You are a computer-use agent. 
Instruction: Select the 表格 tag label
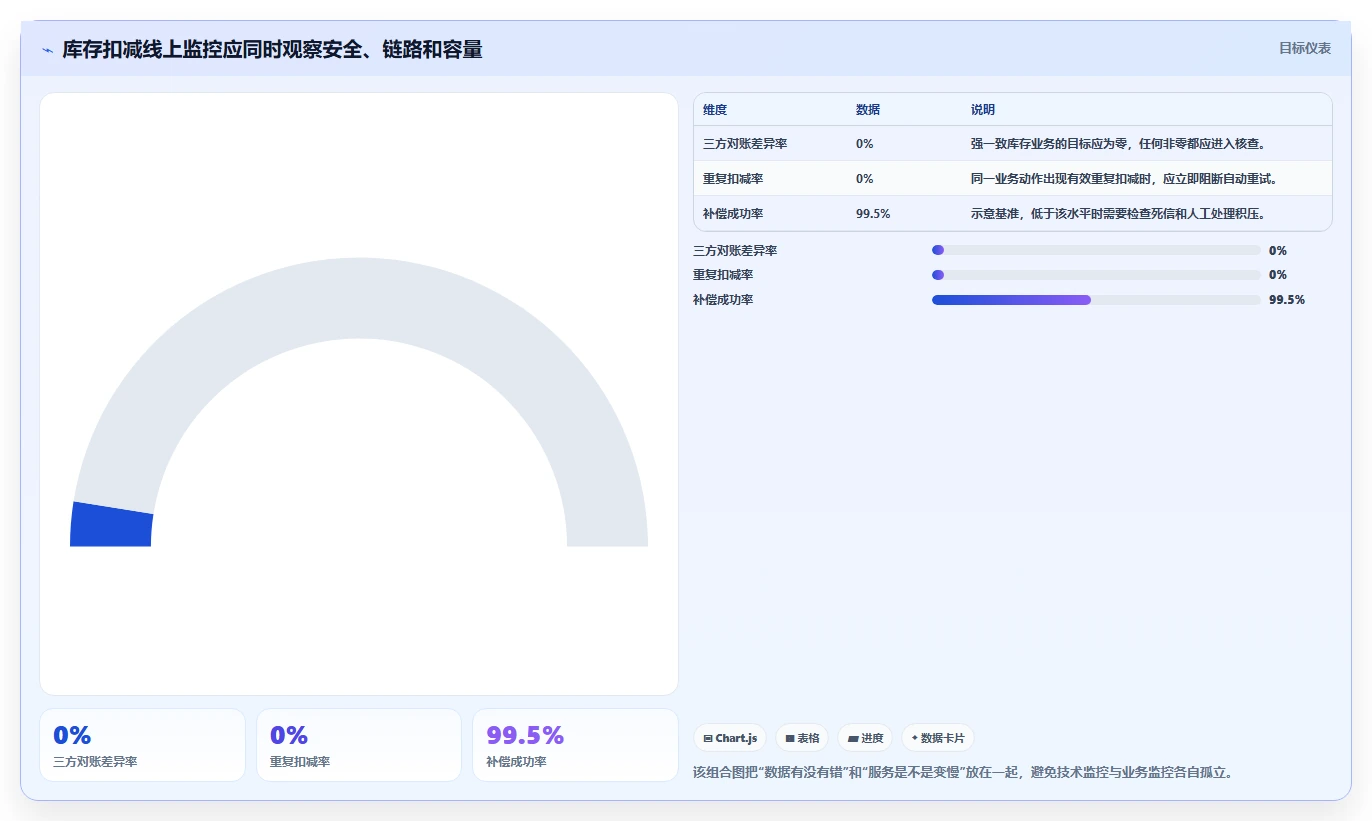click(808, 738)
